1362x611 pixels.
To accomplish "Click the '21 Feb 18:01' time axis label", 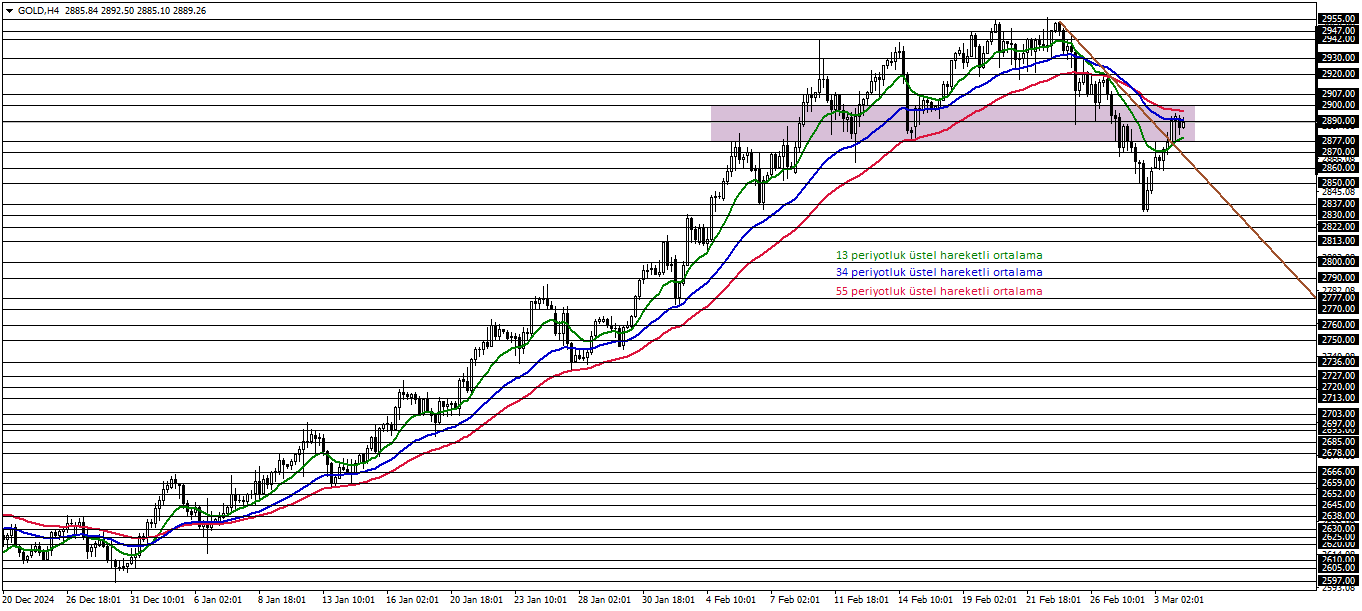I will pyautogui.click(x=1054, y=600).
